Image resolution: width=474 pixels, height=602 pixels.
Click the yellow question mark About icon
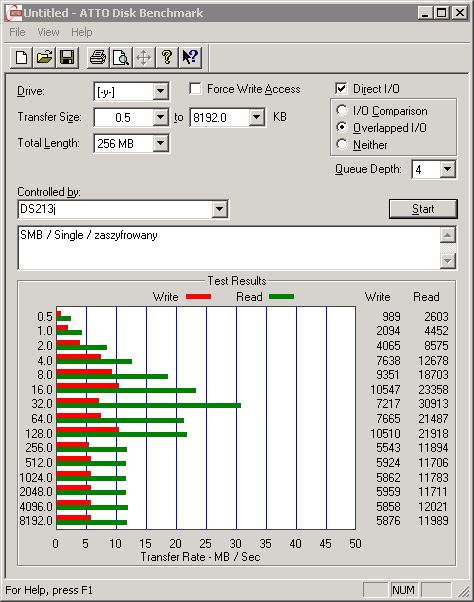click(167, 58)
